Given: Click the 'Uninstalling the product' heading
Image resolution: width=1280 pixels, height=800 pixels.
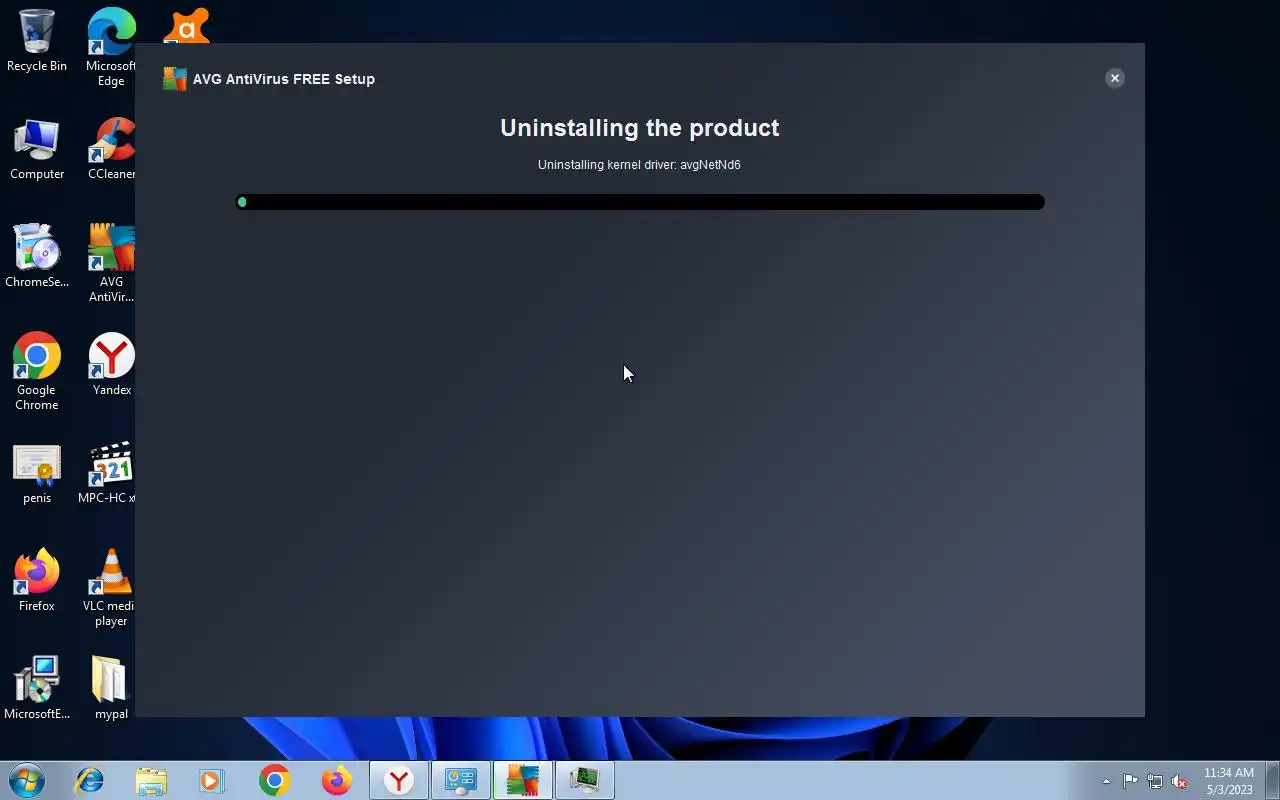Looking at the screenshot, I should (x=640, y=128).
